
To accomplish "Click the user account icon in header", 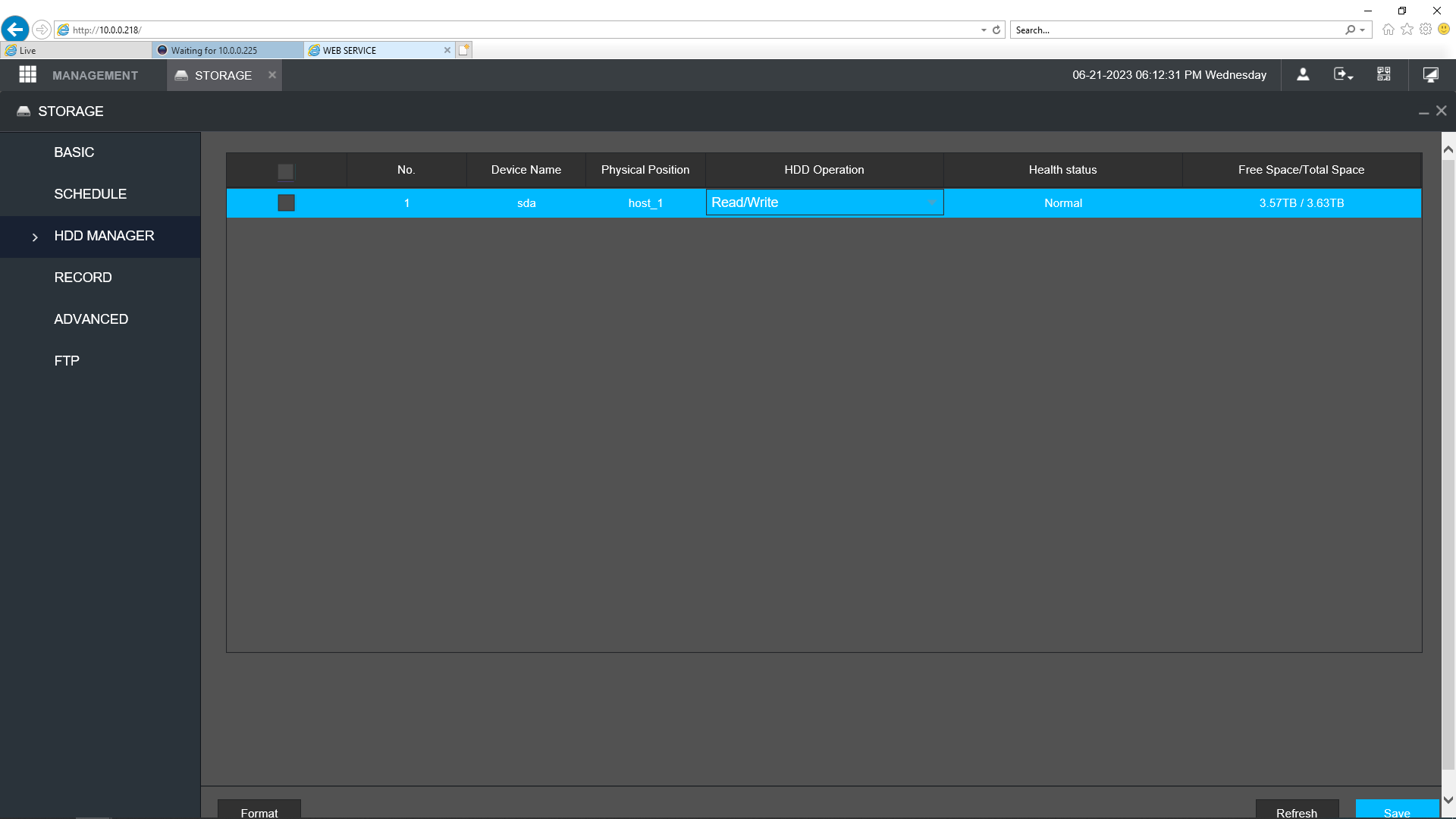I will [x=1303, y=74].
